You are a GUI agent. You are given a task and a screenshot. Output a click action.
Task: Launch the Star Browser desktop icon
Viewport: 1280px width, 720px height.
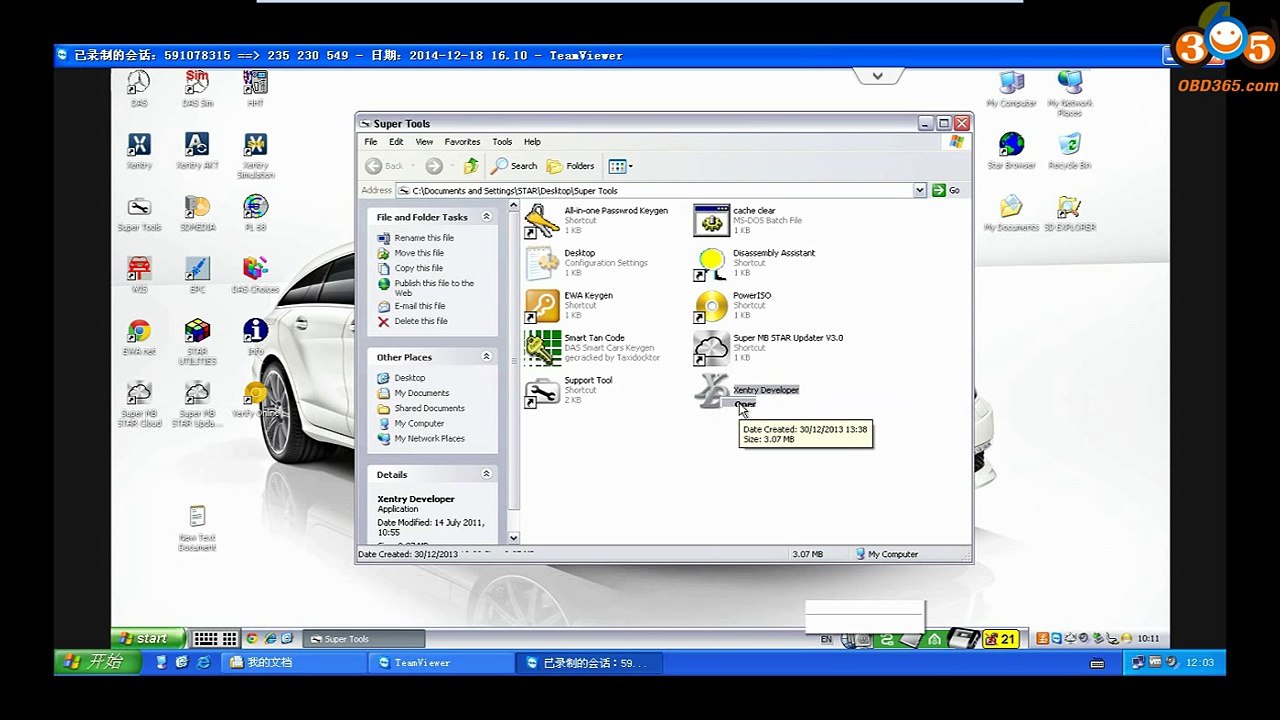click(x=1011, y=150)
